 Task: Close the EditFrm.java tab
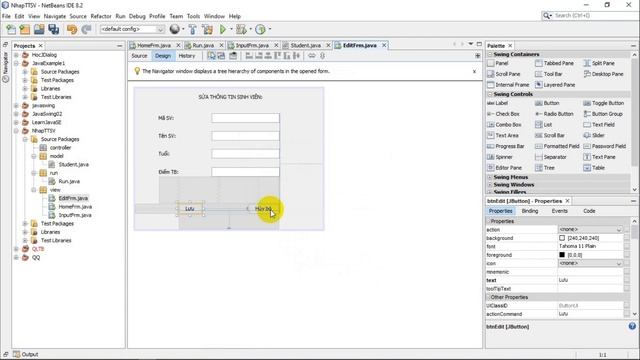click(x=384, y=45)
